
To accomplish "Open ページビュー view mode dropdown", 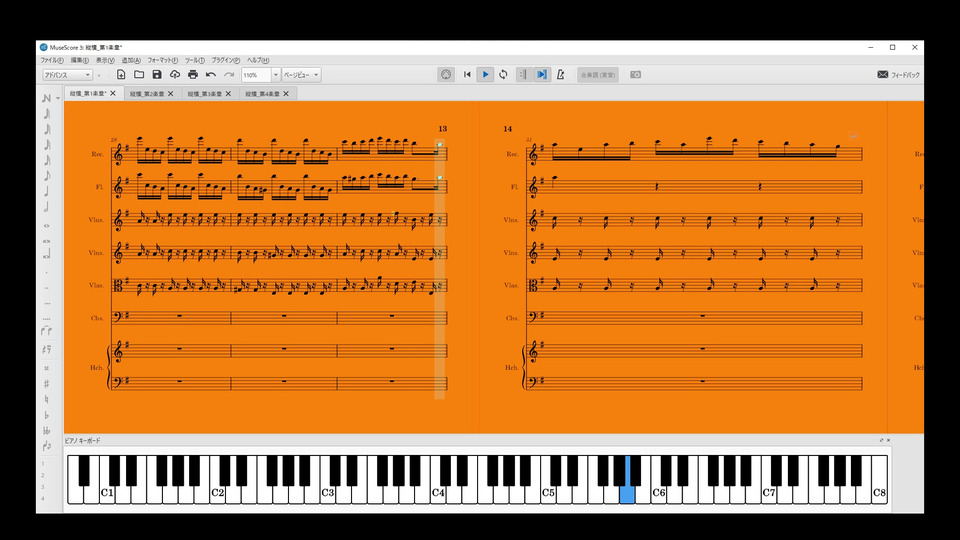I will click(301, 75).
